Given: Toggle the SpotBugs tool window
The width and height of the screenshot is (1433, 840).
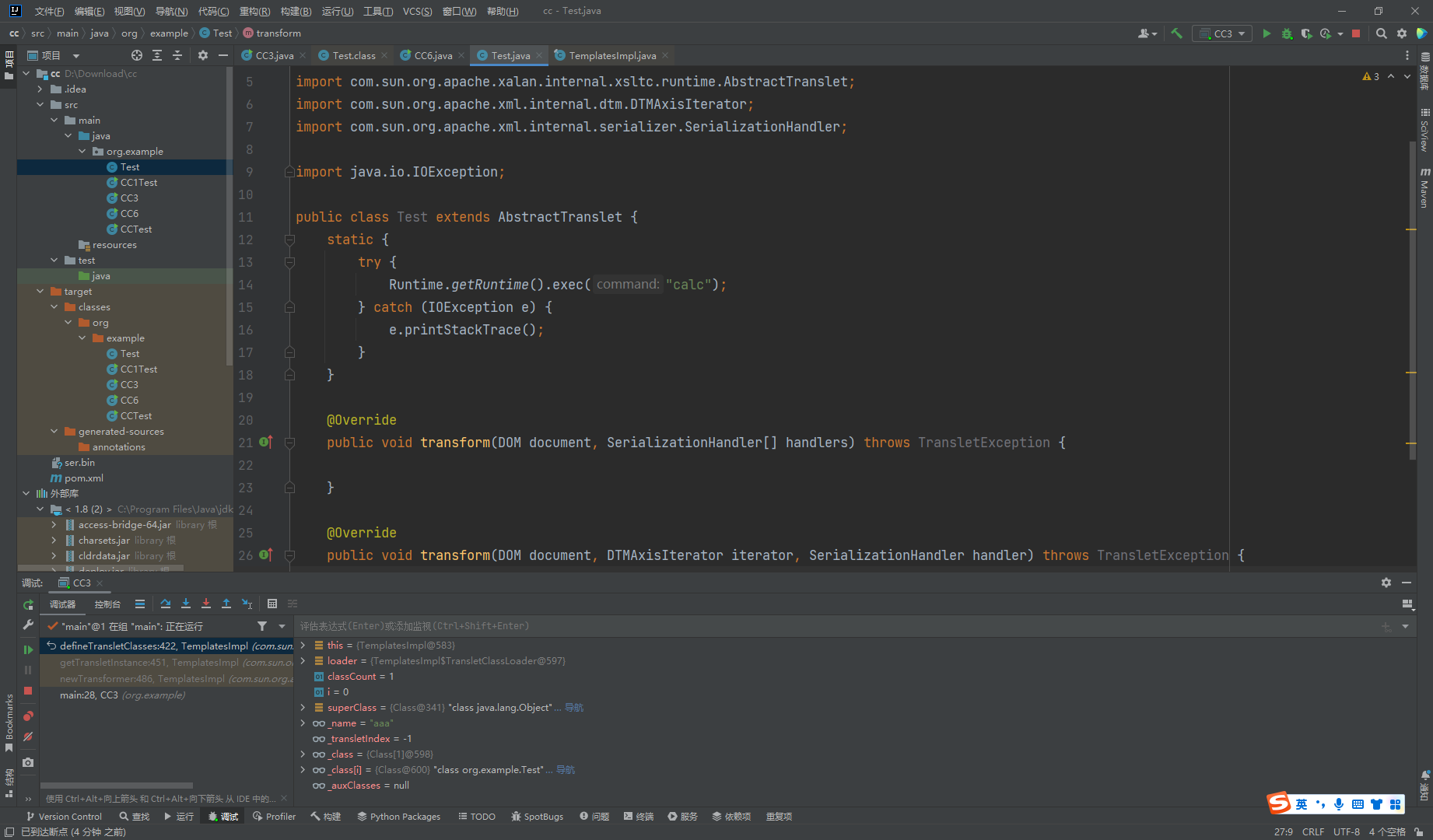Looking at the screenshot, I should 537,817.
